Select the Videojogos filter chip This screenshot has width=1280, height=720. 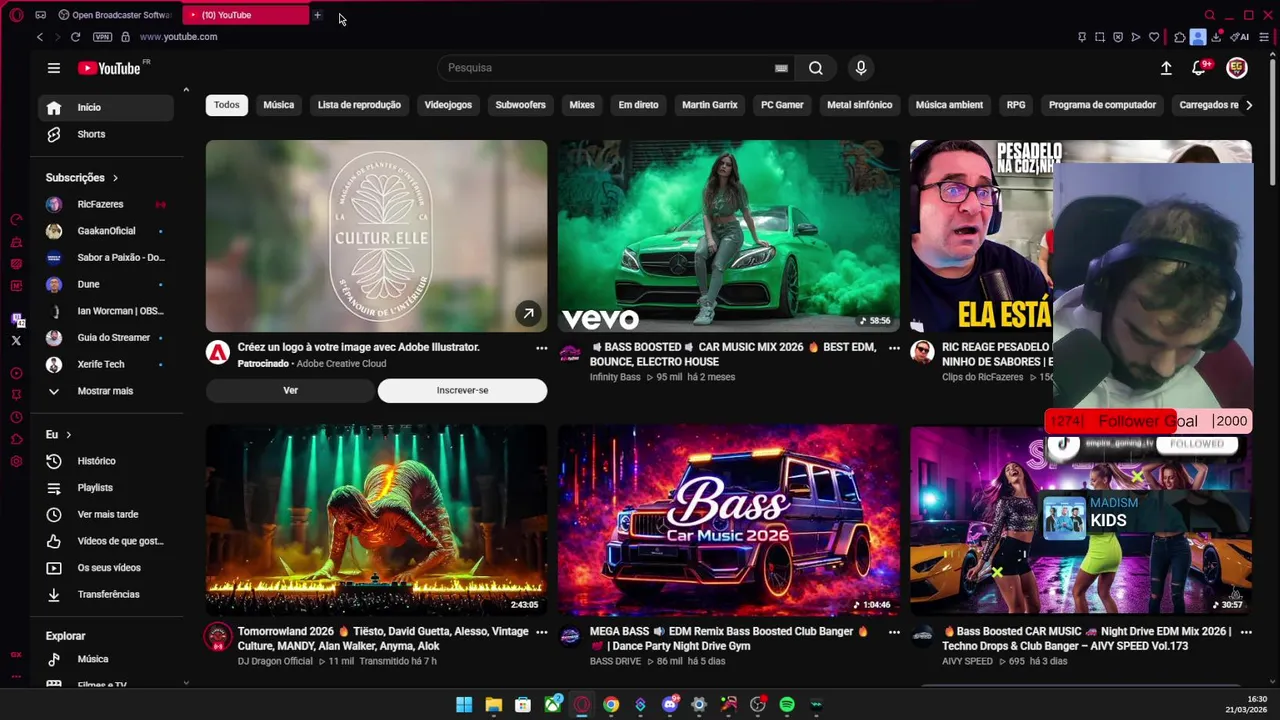coord(448,105)
